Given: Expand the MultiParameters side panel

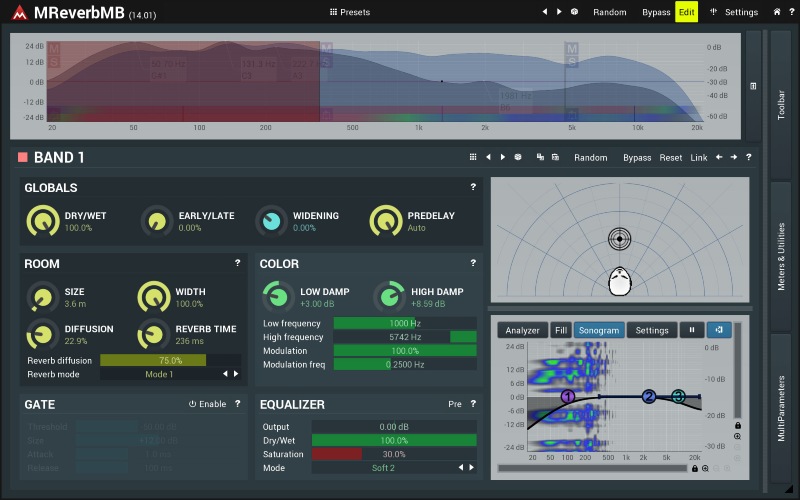Looking at the screenshot, I should coord(781,408).
